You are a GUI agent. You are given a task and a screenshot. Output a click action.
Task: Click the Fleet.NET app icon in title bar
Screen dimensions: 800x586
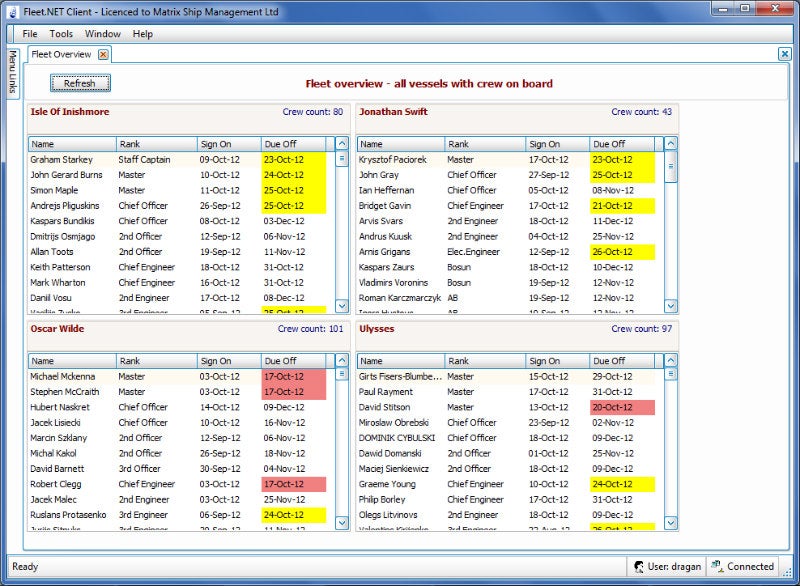pyautogui.click(x=11, y=11)
